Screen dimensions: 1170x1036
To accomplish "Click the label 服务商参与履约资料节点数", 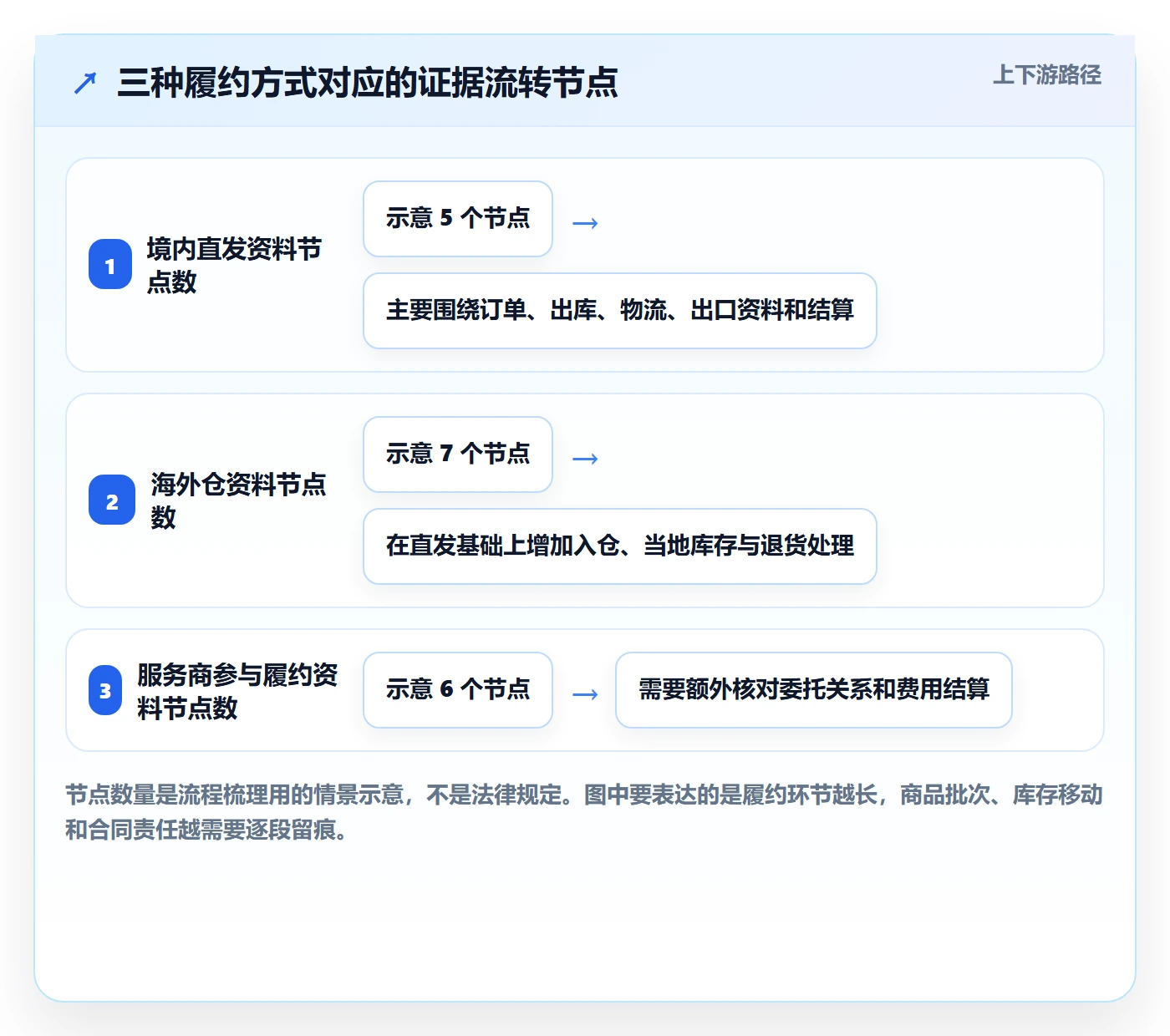I will point(237,691).
